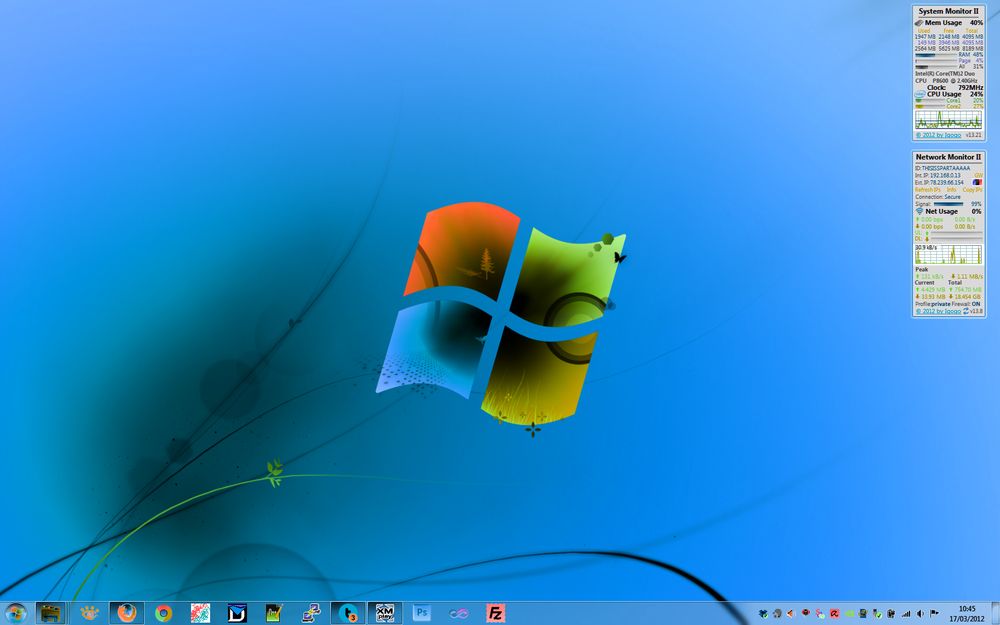The image size is (1000, 625).
Task: Click the tray icon left of signal bars
Action: click(891, 614)
